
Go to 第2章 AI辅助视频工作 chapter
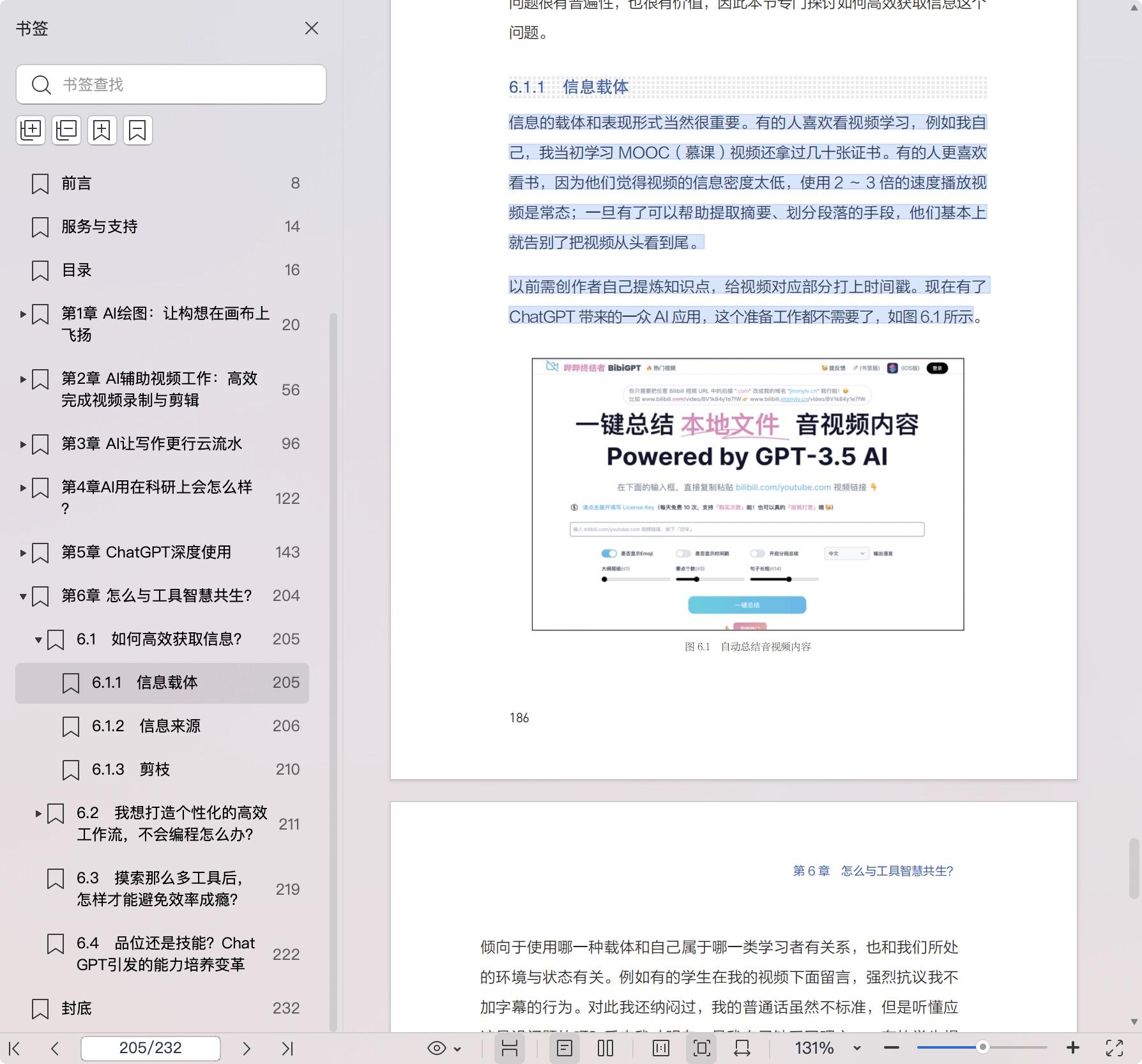159,389
